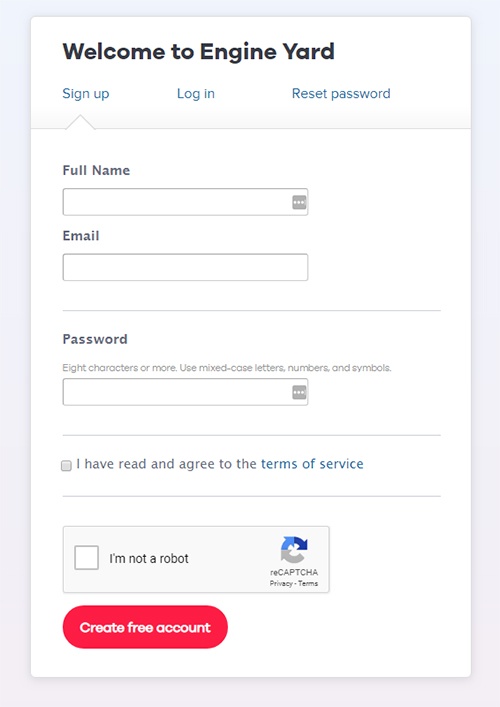Click the Email field label
The width and height of the screenshot is (500, 707).
pos(81,236)
